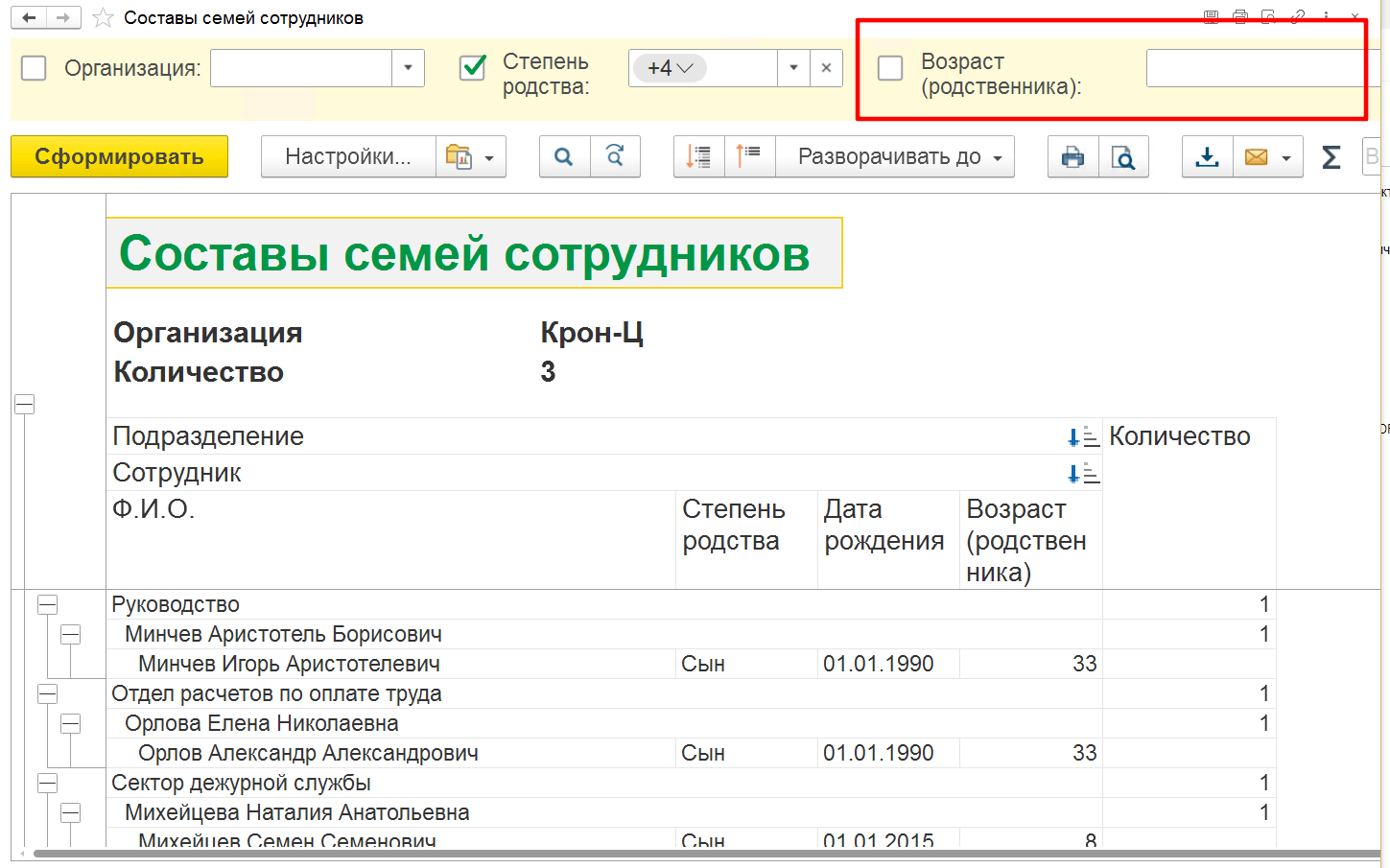The height and width of the screenshot is (868, 1390).
Task: Enable the Организация filter checkbox
Action: coord(34,68)
